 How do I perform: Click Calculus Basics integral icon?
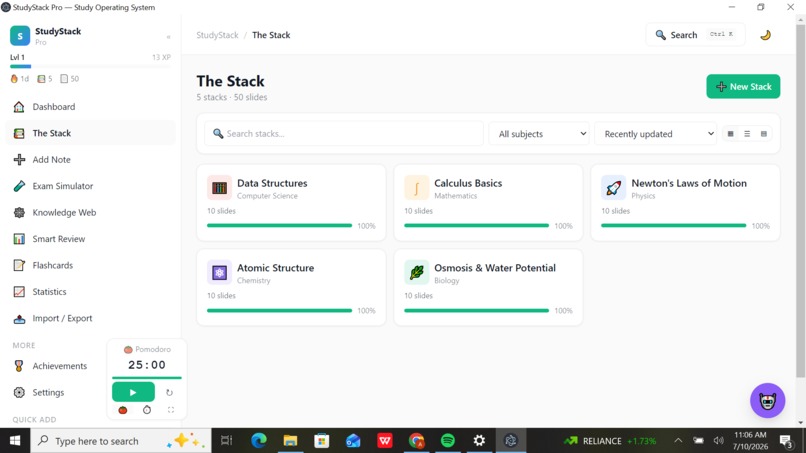416,188
